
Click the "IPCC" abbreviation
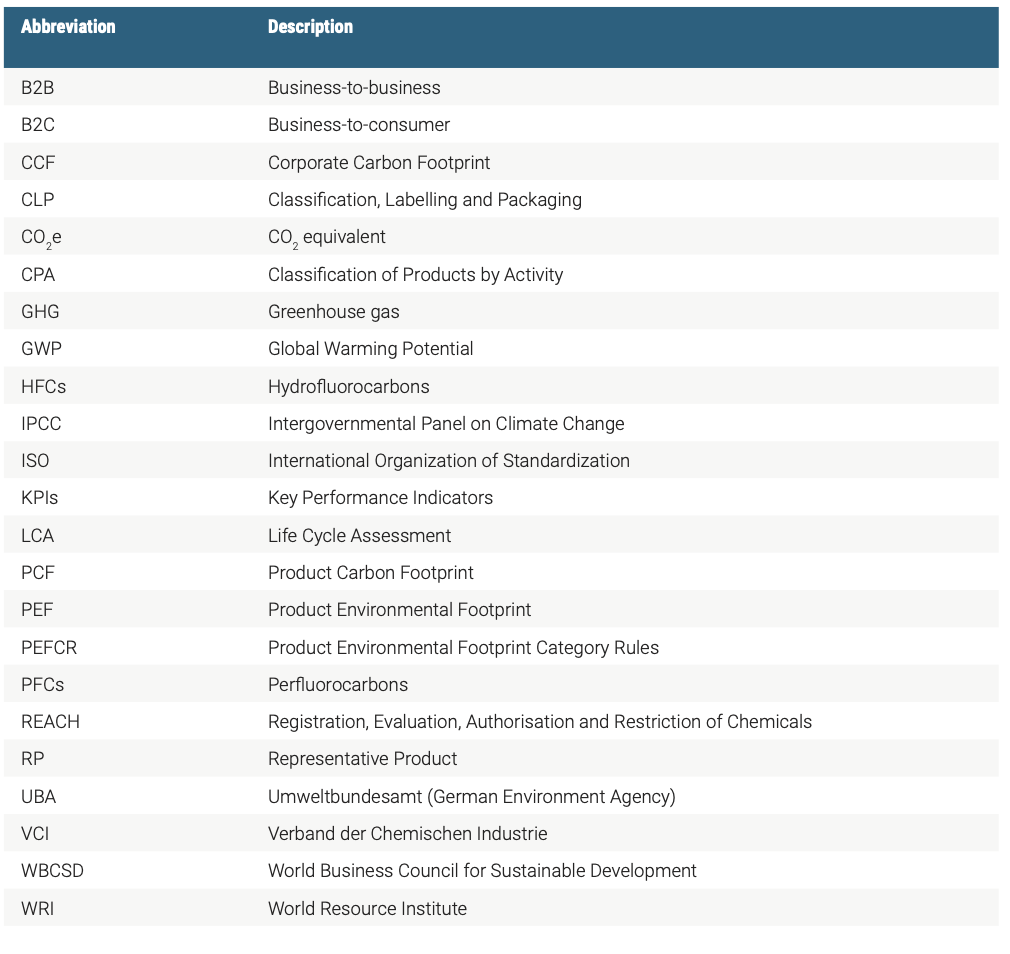41,424
